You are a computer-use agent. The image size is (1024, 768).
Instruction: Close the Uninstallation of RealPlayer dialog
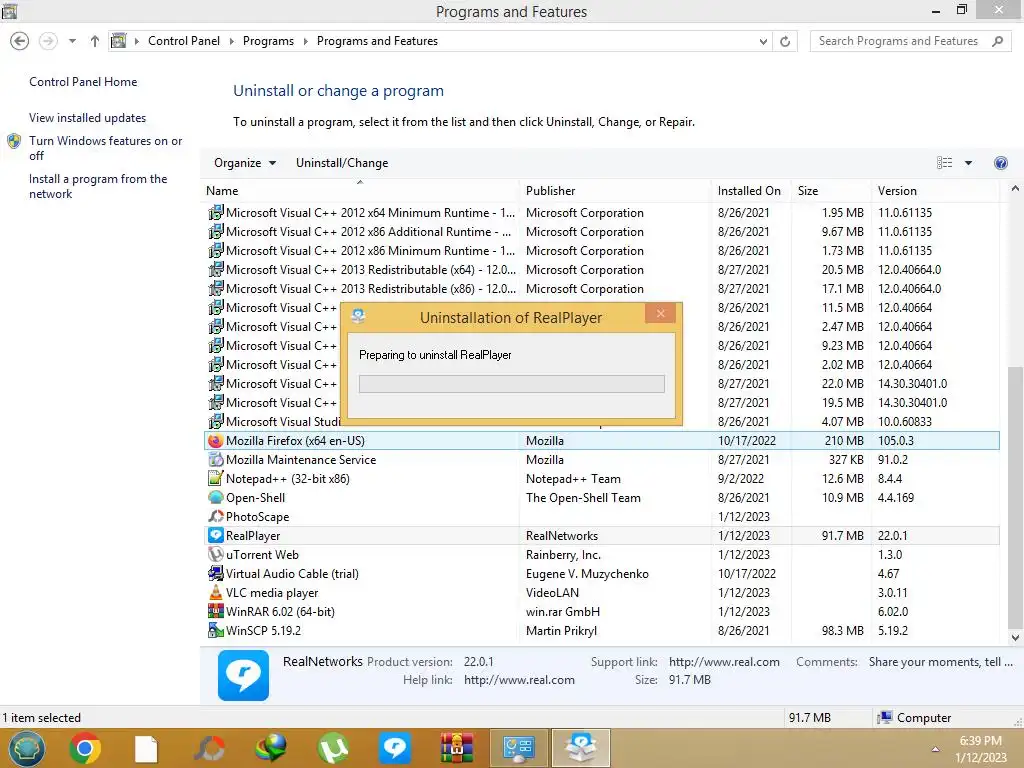661,313
